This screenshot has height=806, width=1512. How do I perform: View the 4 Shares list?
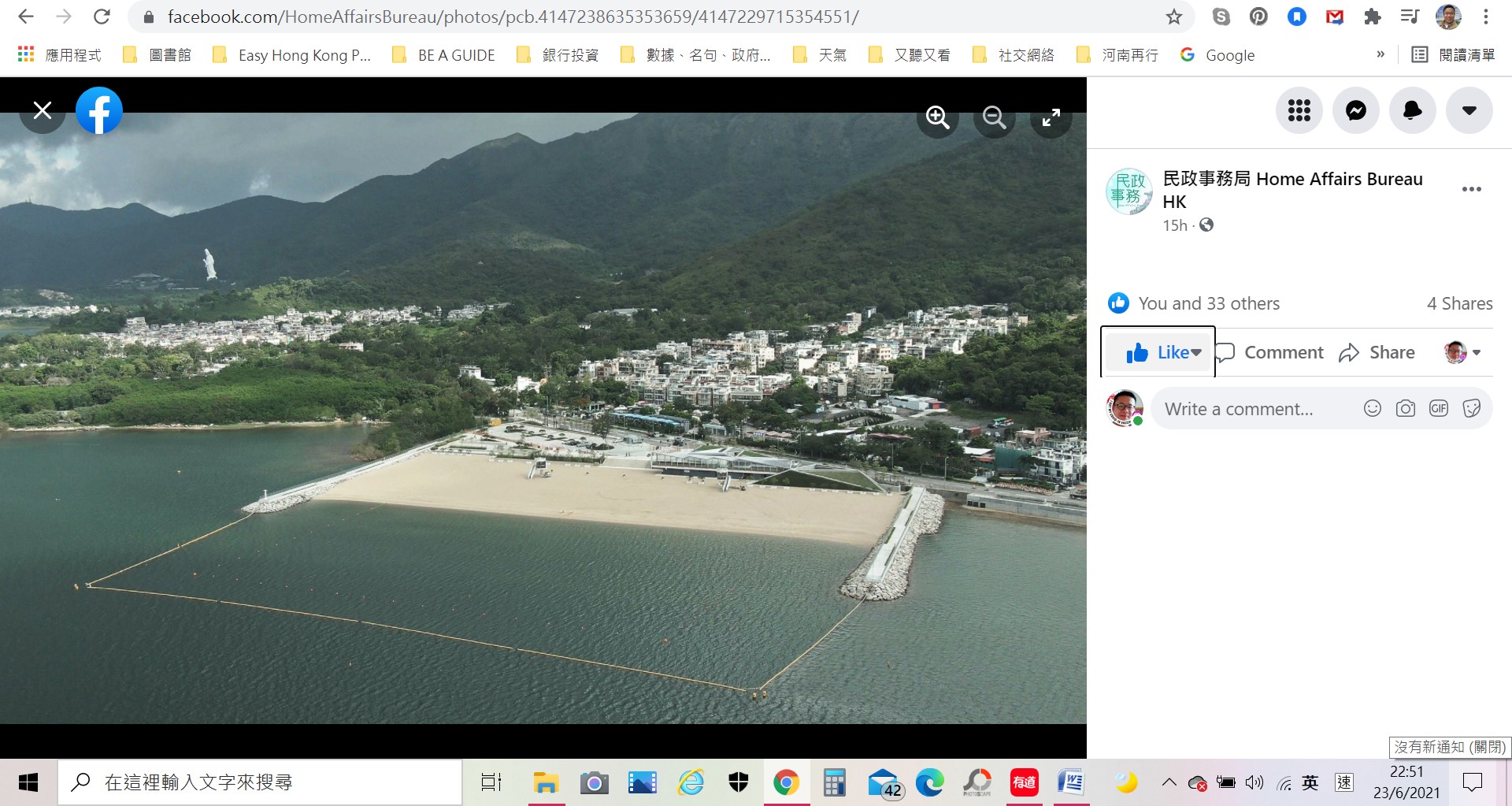coord(1459,303)
